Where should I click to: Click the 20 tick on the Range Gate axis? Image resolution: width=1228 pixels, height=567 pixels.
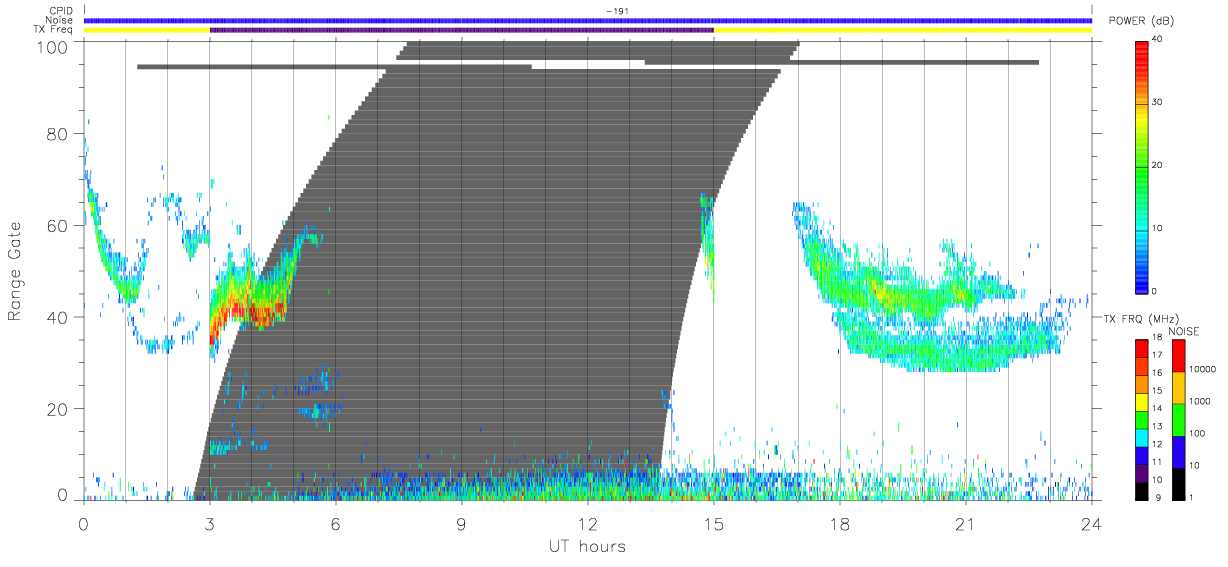click(x=58, y=409)
